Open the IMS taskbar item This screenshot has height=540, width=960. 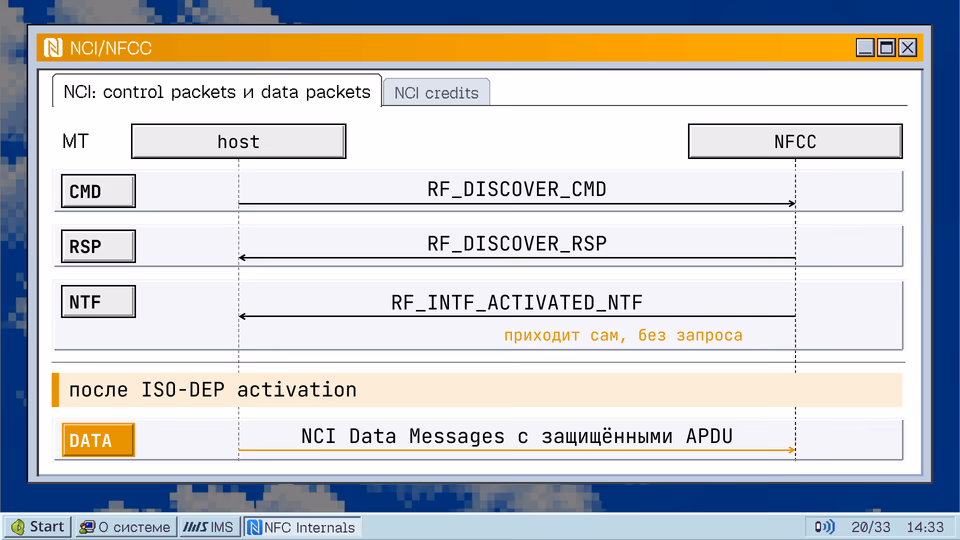click(x=209, y=527)
